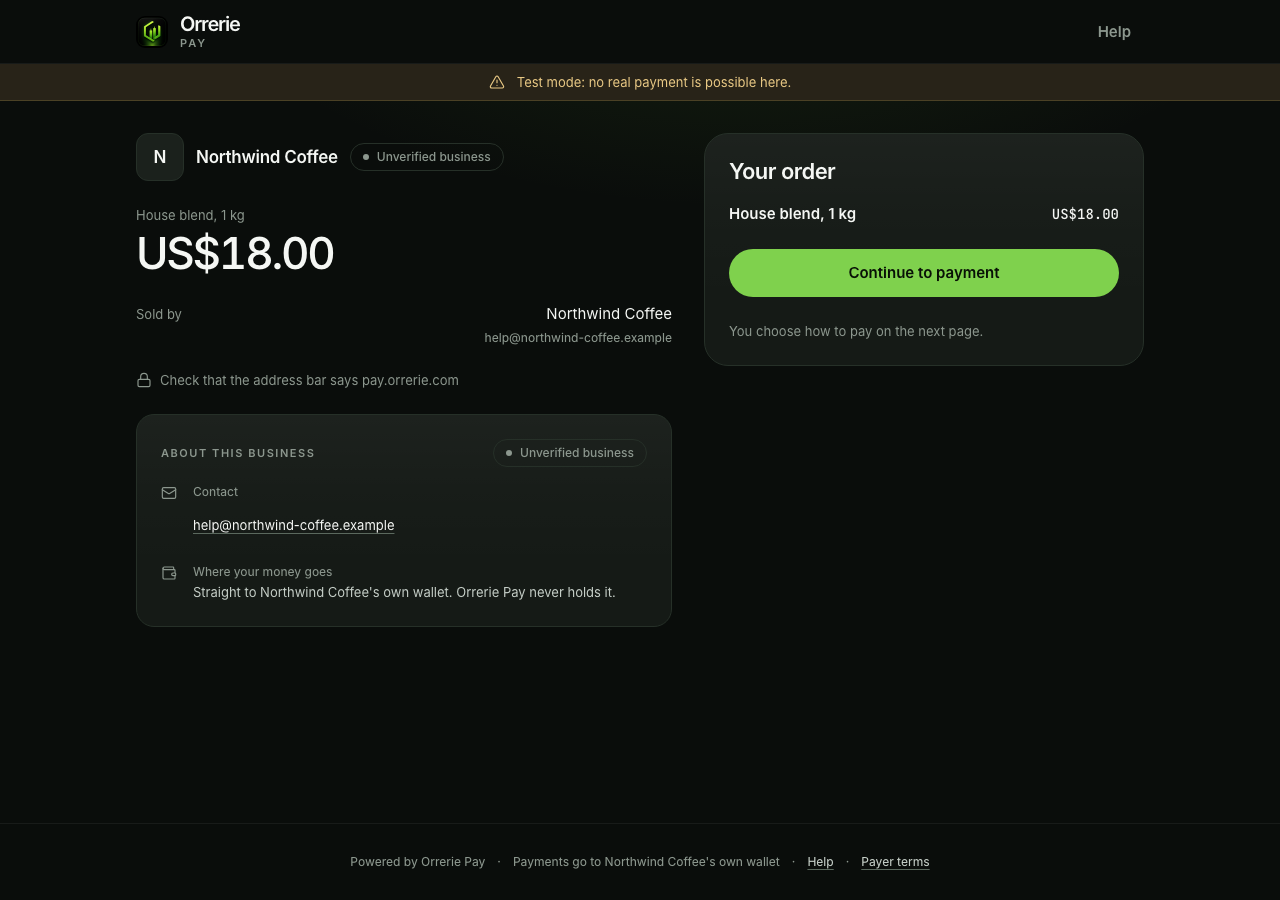The height and width of the screenshot is (900, 1280).
Task: Click the 'Contact' label in About card
Action: [x=215, y=492]
